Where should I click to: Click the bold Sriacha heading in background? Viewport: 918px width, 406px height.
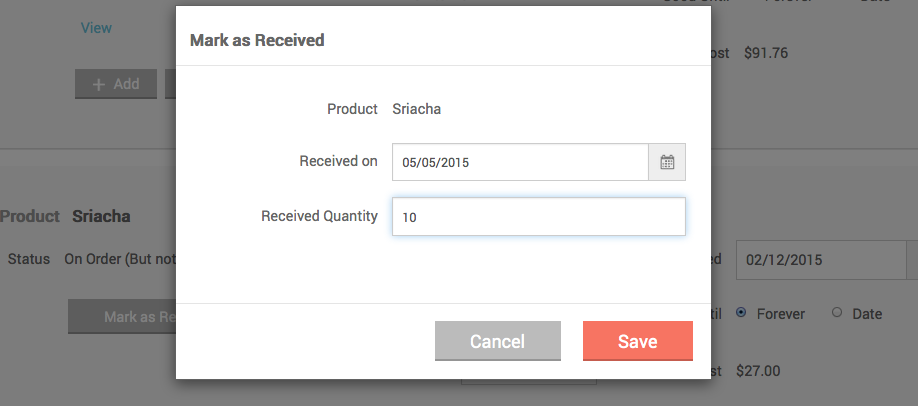(101, 216)
